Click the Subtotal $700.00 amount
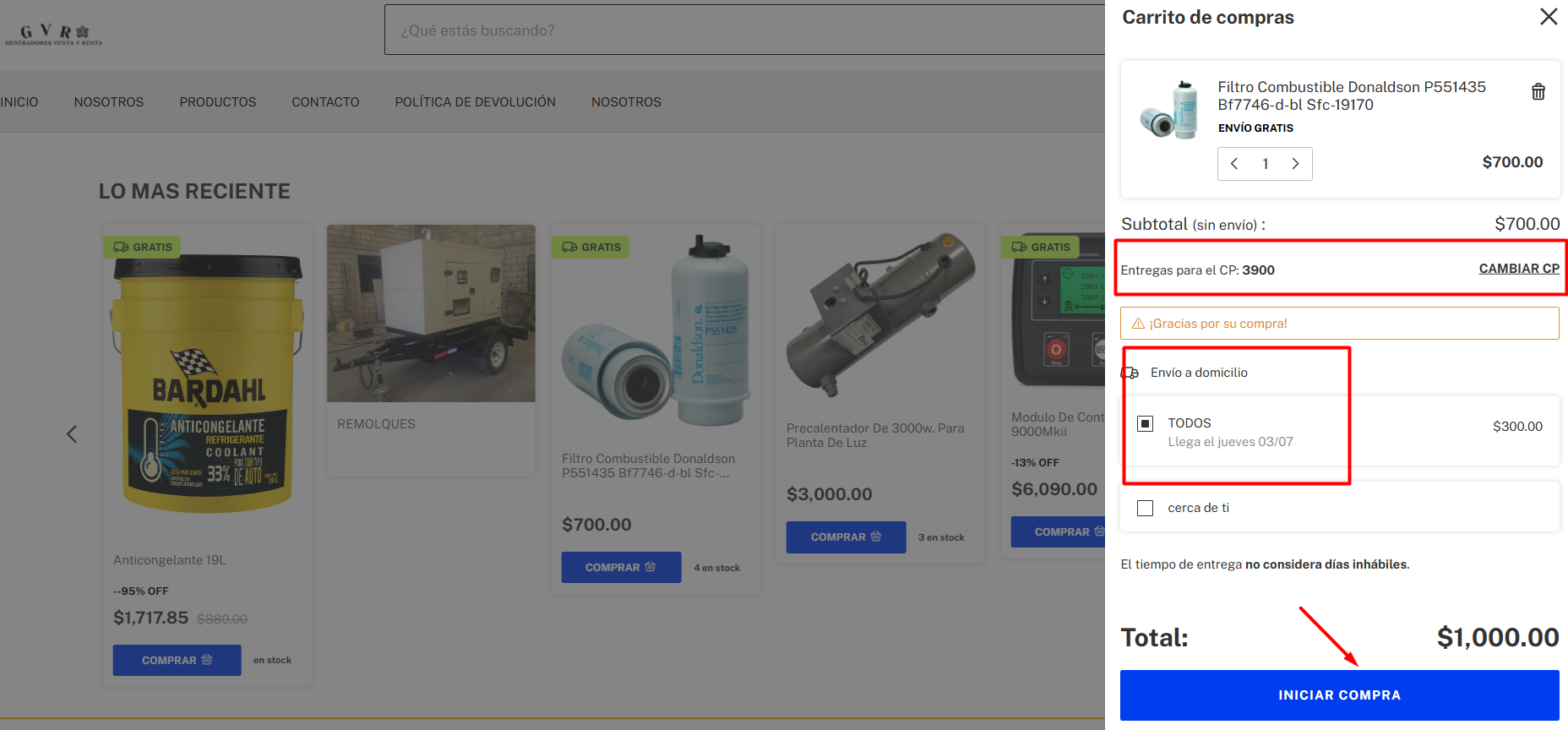 point(1527,224)
